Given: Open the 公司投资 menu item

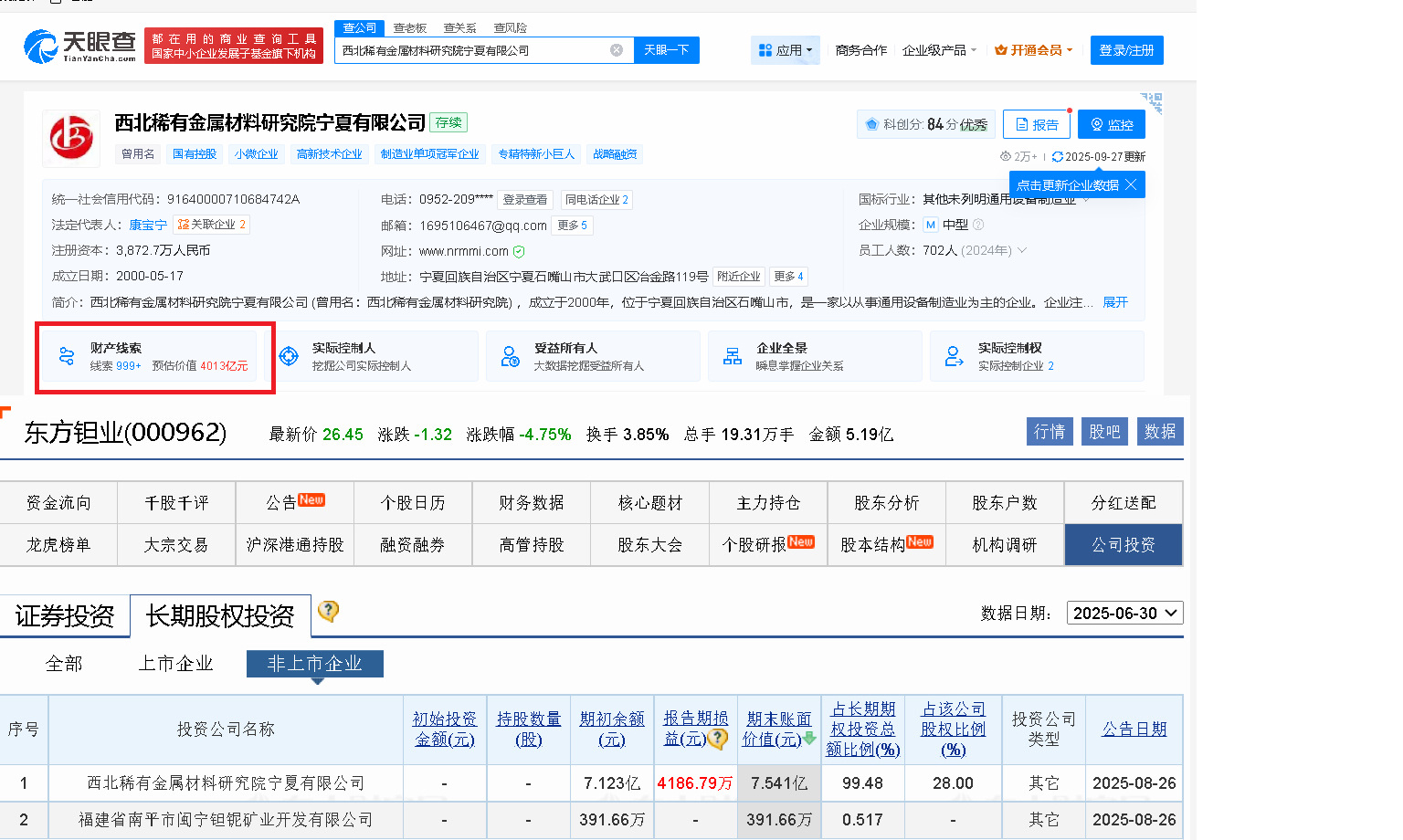Looking at the screenshot, I should 1123,545.
